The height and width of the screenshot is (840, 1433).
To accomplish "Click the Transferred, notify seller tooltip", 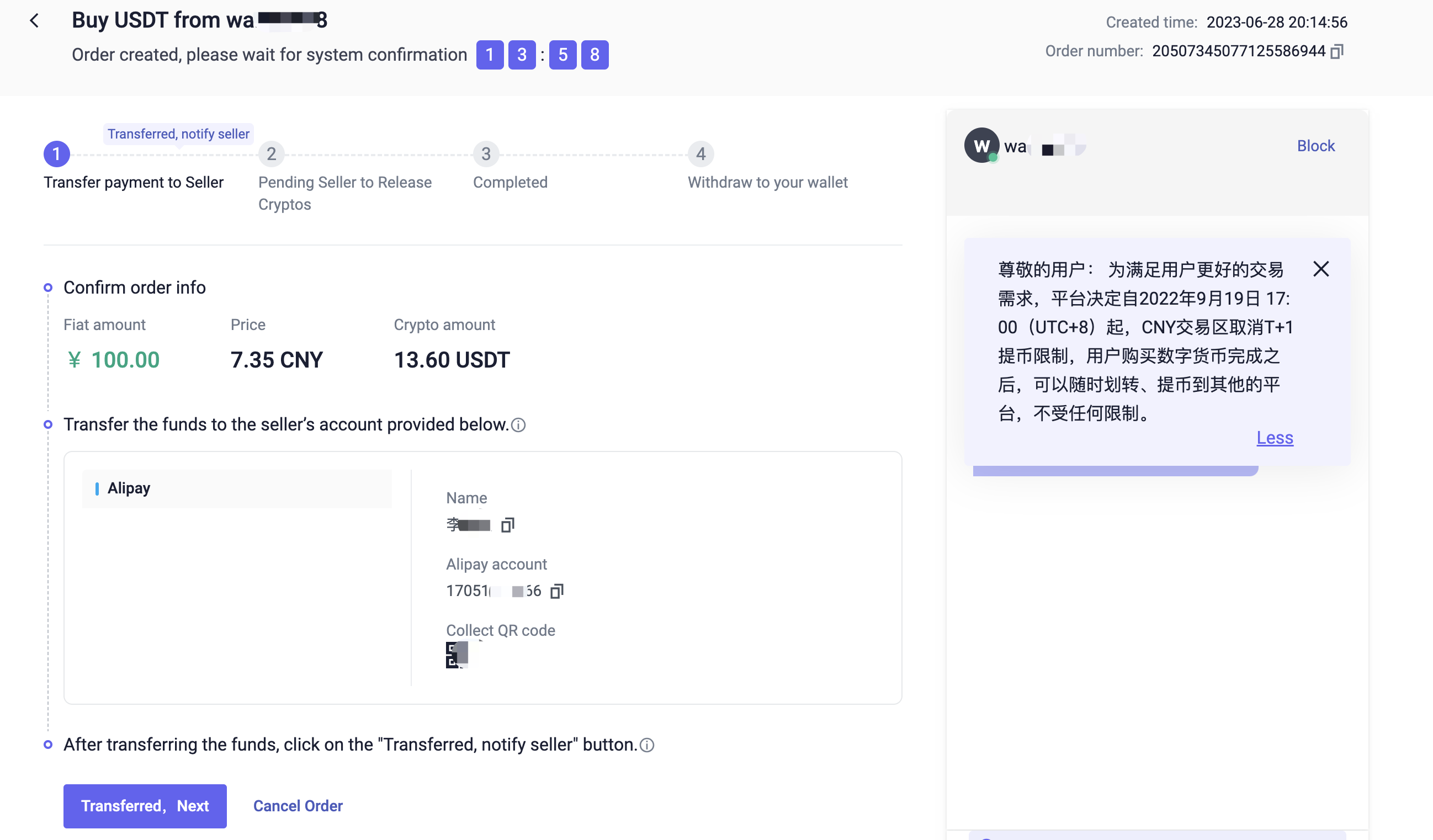I will 178,134.
